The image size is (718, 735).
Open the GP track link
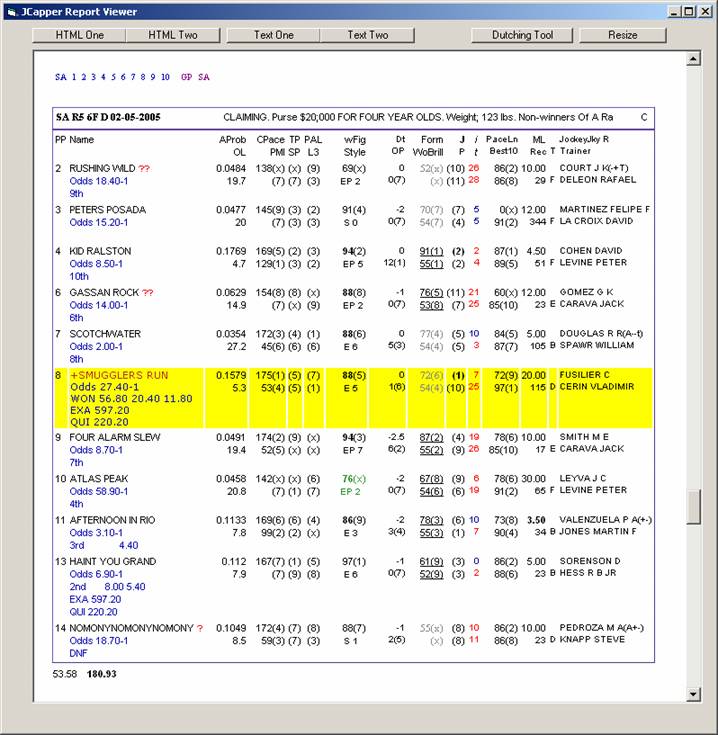[x=187, y=77]
